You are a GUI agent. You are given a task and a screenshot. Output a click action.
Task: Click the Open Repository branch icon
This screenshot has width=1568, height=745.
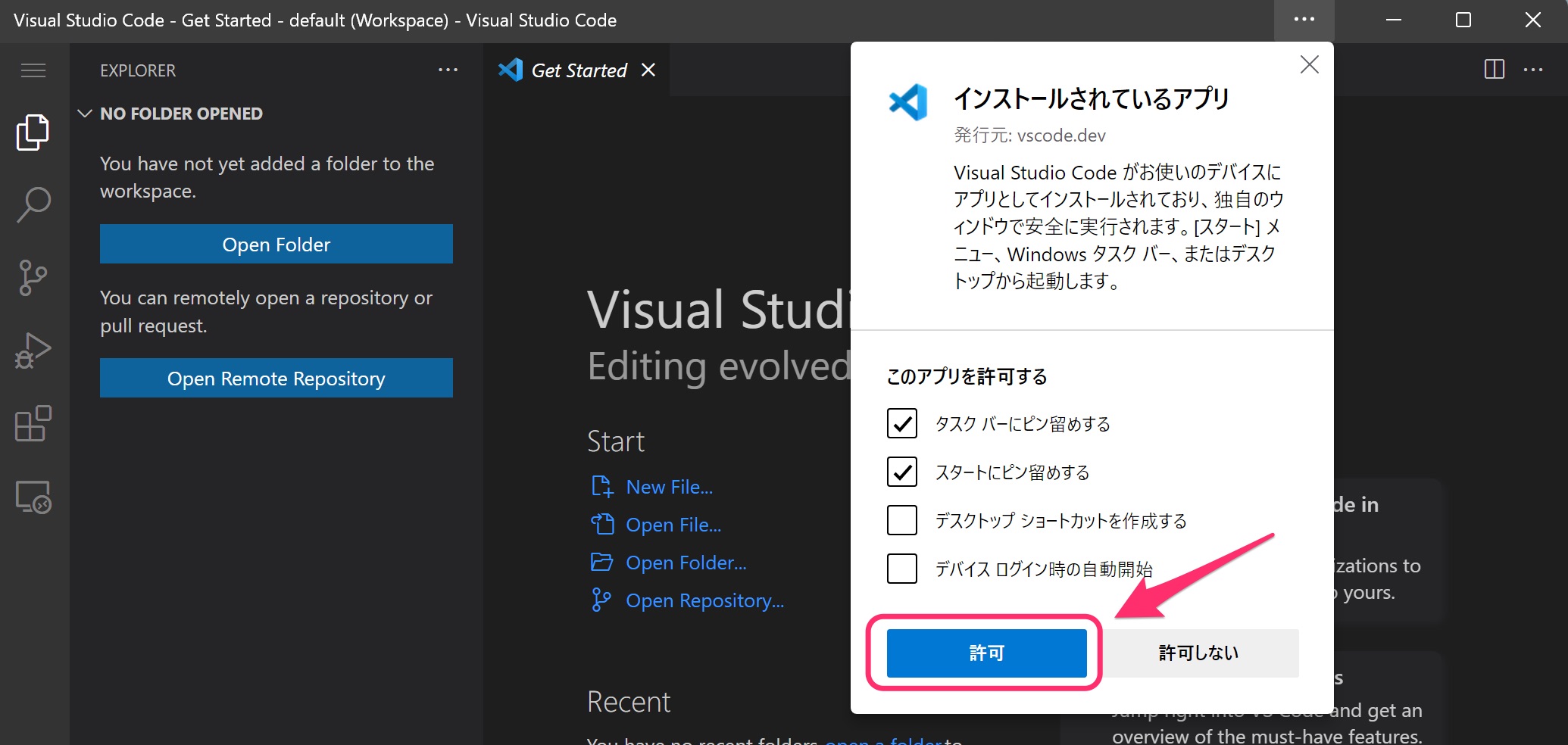coord(601,600)
